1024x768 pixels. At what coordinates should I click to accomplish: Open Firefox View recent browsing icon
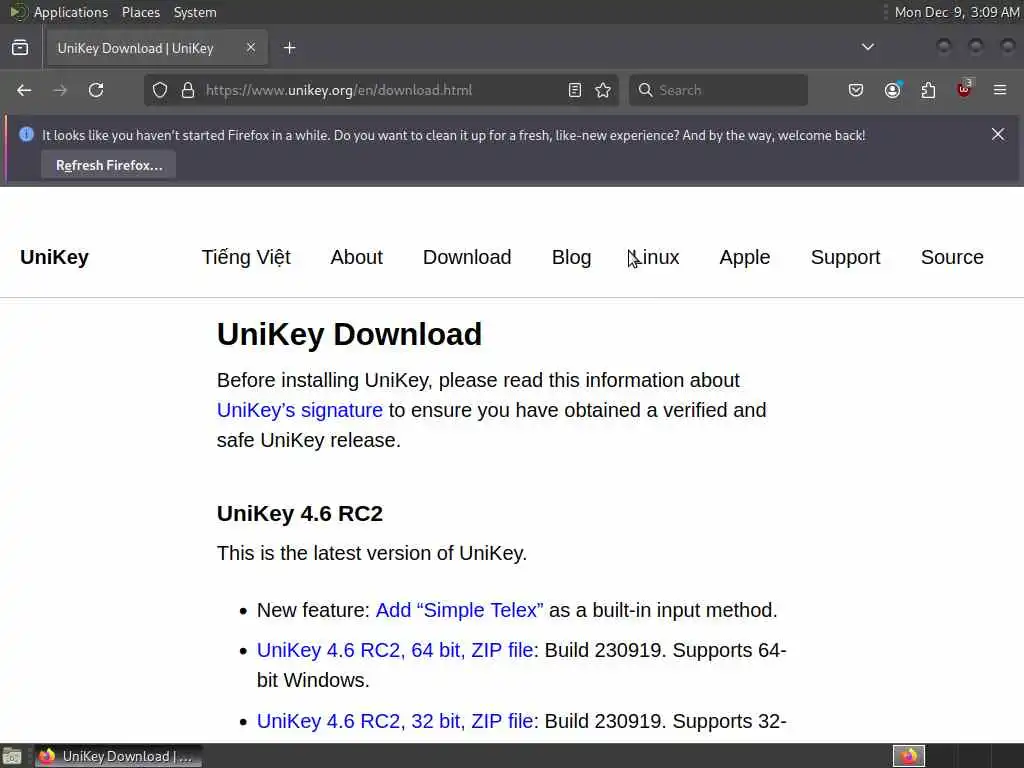[20, 48]
